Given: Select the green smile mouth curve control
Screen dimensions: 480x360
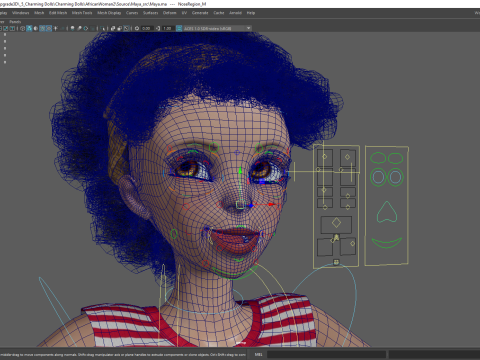Looking at the screenshot, I should [x=387, y=243].
